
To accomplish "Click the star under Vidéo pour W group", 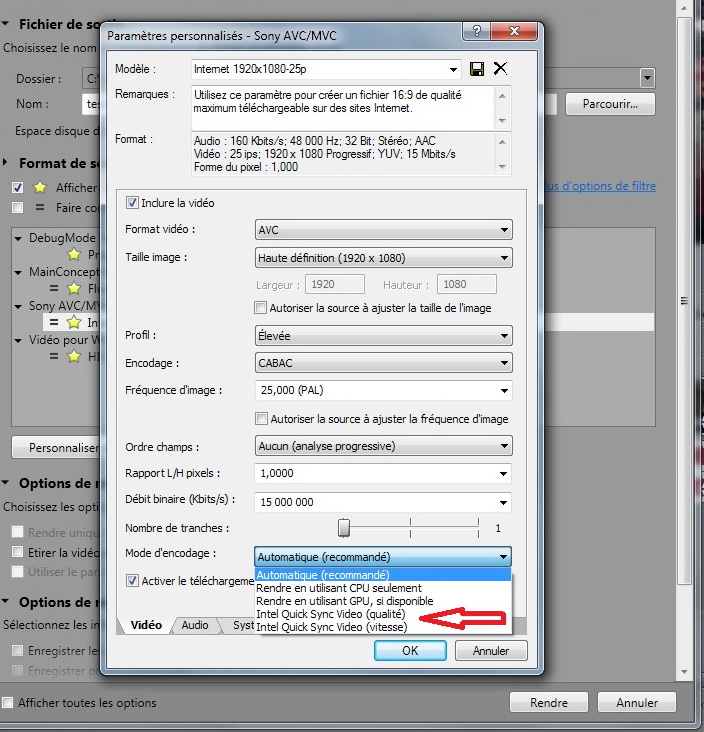I will click(74, 357).
